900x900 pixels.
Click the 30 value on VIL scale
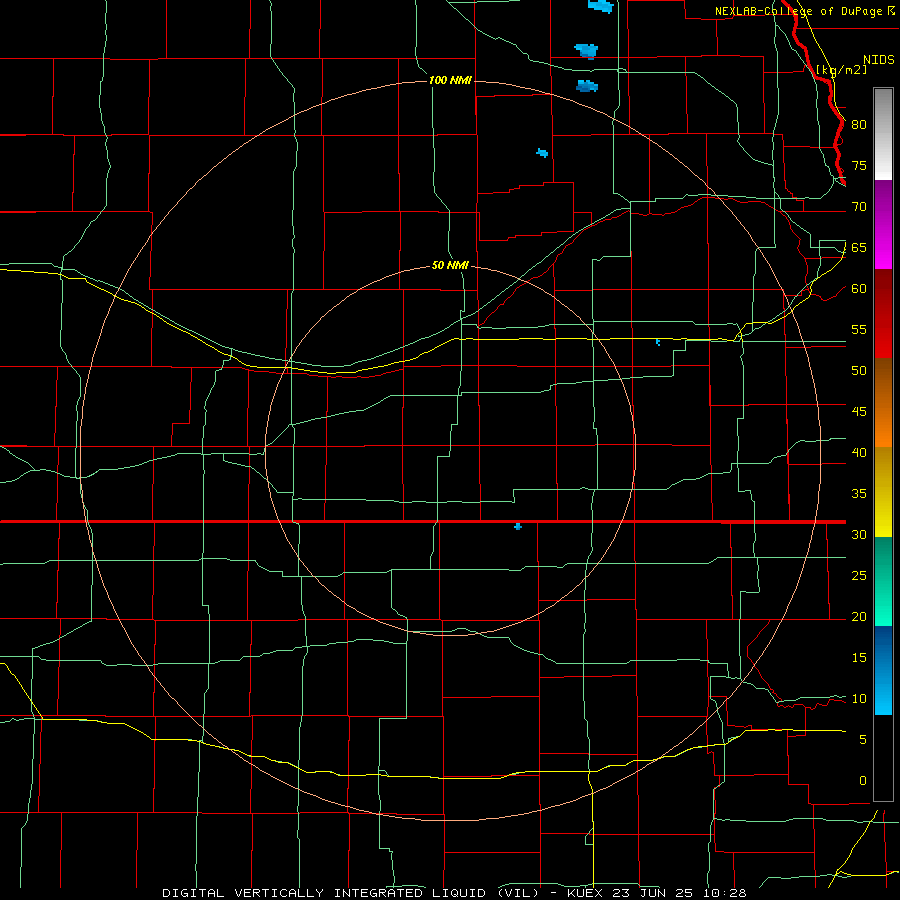859,534
